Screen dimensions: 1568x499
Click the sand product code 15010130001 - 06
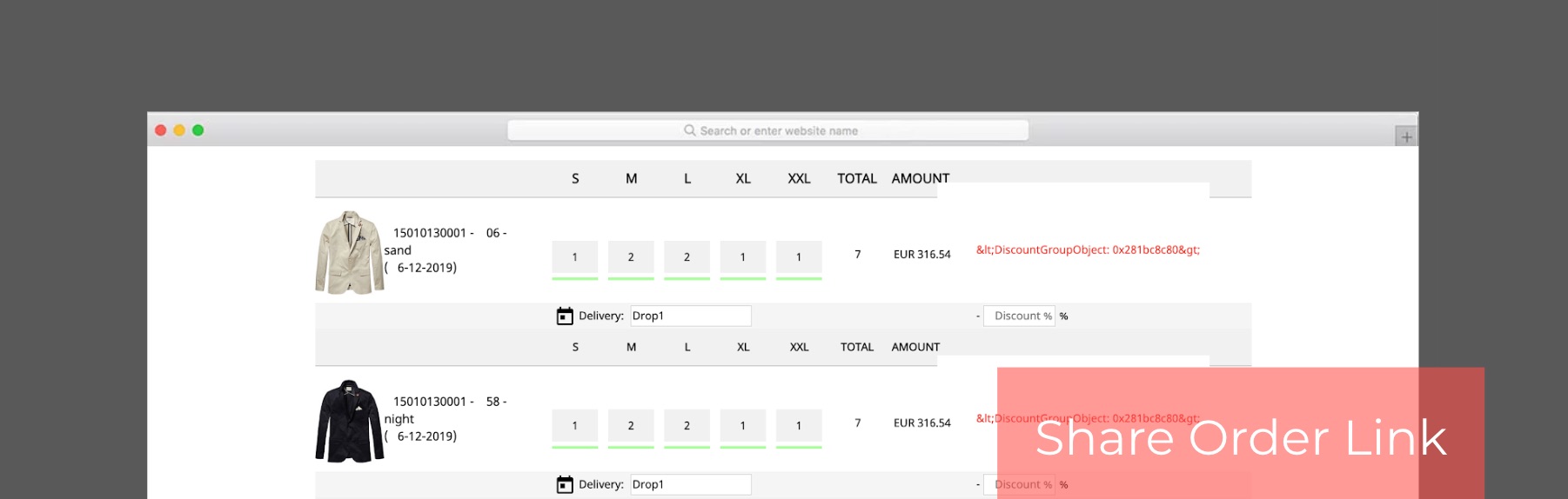[x=450, y=233]
